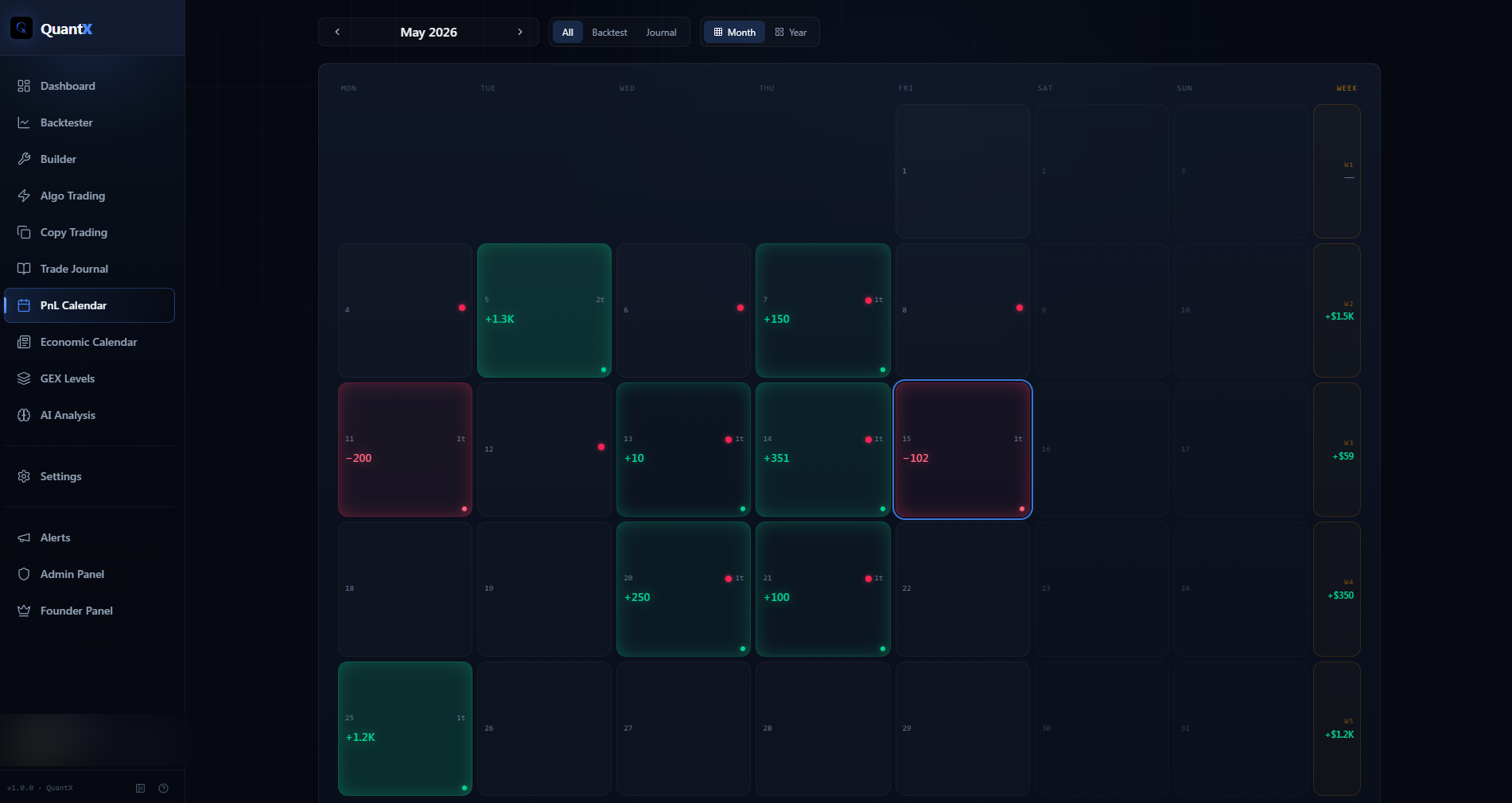The image size is (1512, 803).
Task: Open May 13 cell showing +10
Action: pyautogui.click(x=683, y=449)
